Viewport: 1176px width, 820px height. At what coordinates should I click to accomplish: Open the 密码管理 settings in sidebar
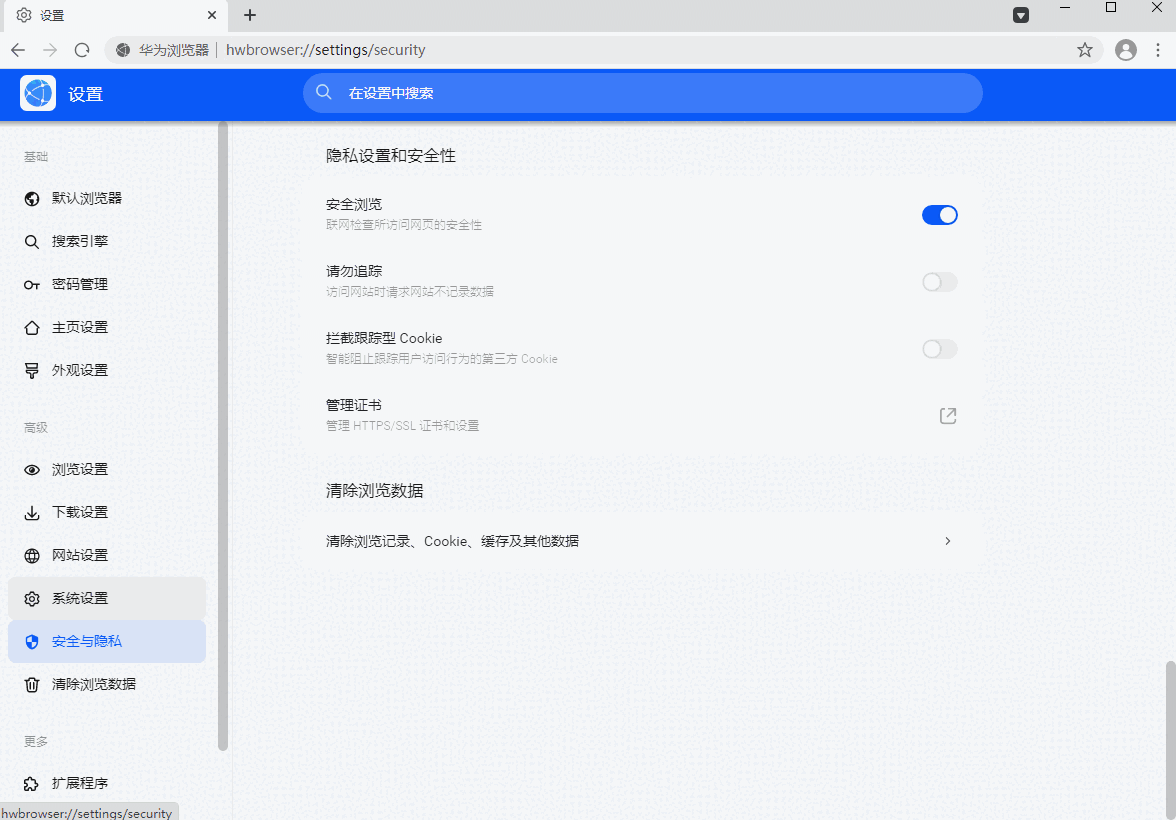[x=80, y=284]
